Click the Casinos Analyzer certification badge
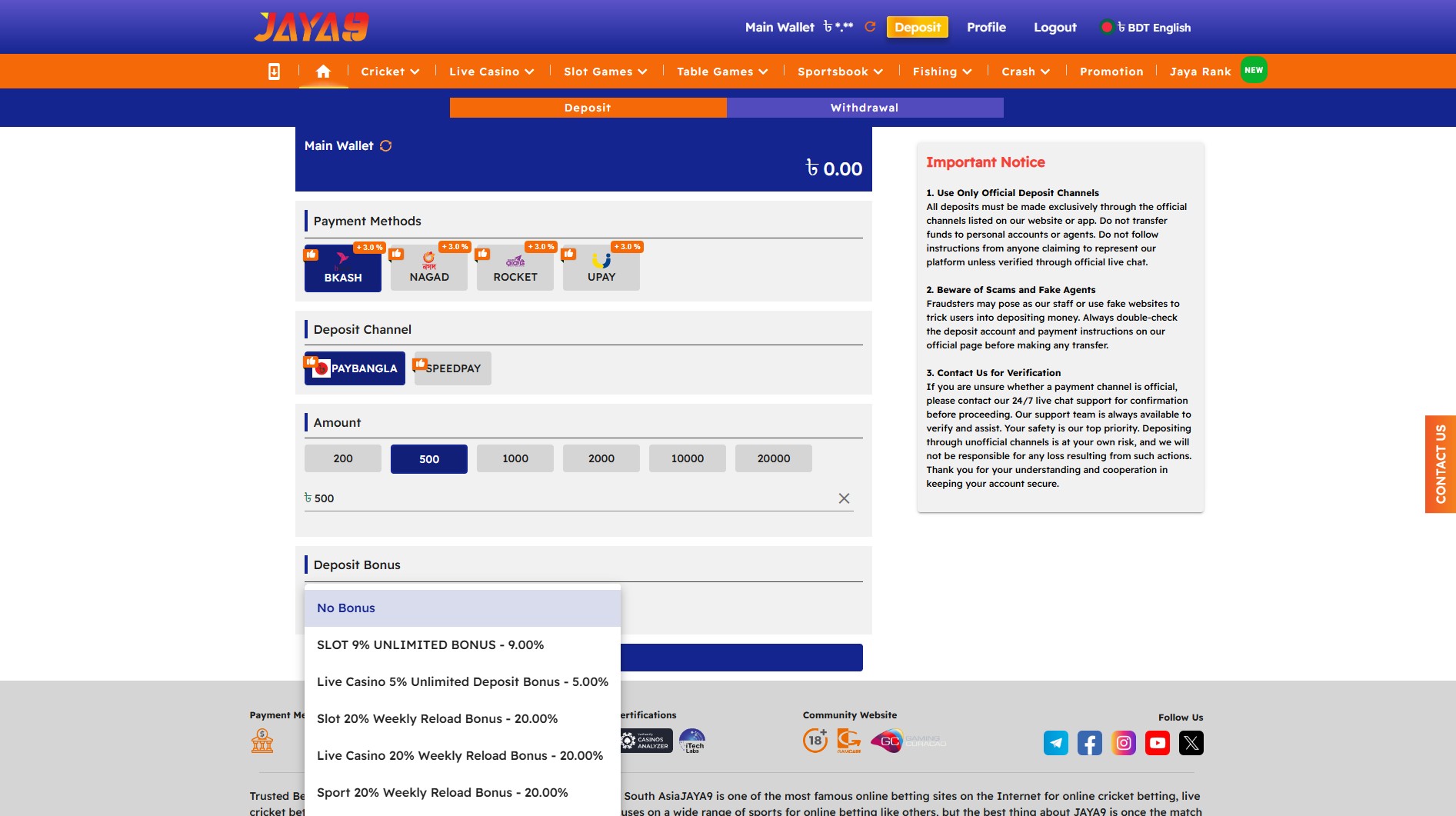1456x816 pixels. coord(646,741)
